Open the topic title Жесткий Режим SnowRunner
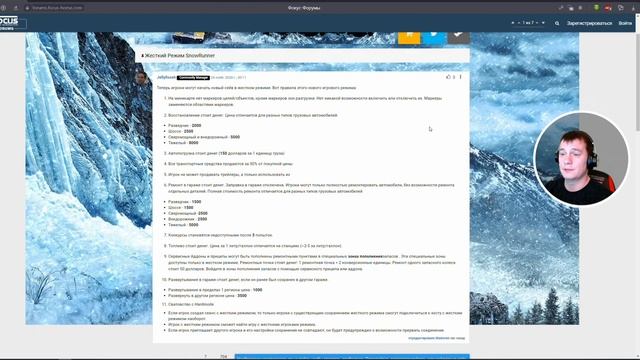 click(x=180, y=56)
